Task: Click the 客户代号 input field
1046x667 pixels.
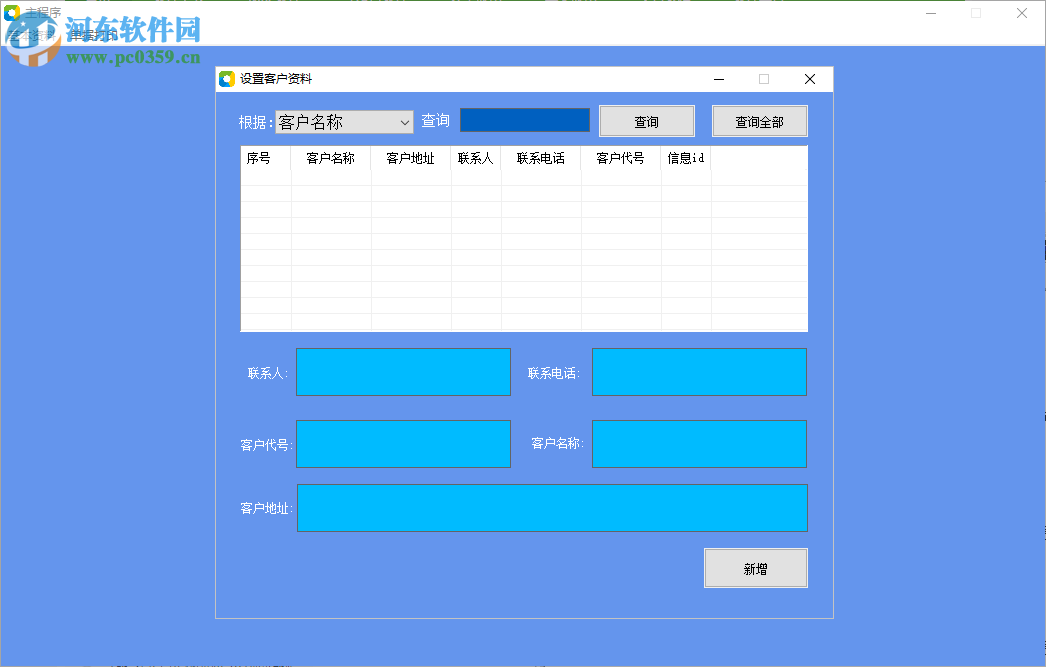Action: (x=403, y=444)
